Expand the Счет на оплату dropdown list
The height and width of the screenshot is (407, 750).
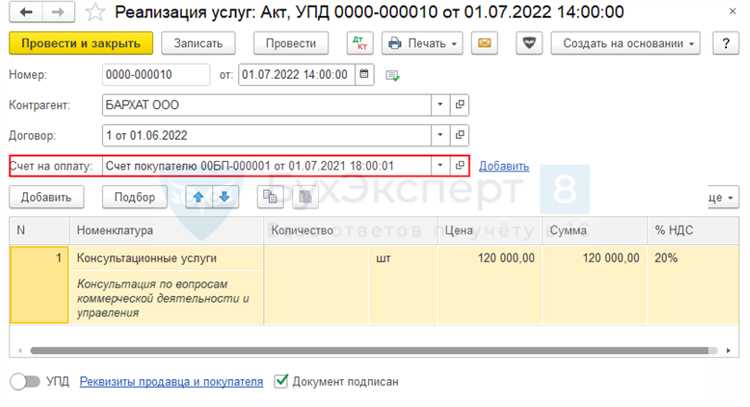[x=440, y=166]
